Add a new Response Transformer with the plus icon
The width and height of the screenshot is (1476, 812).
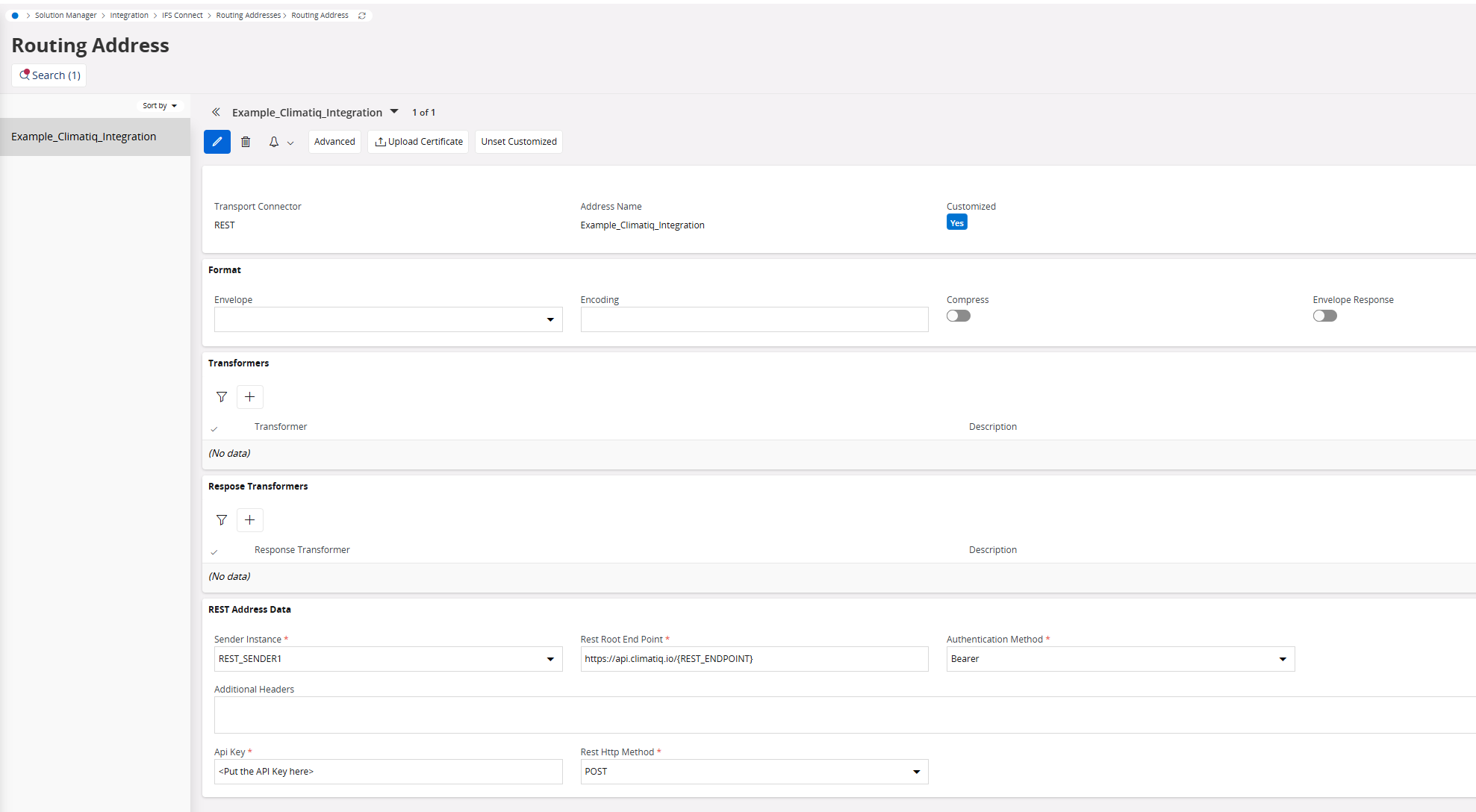coord(250,519)
